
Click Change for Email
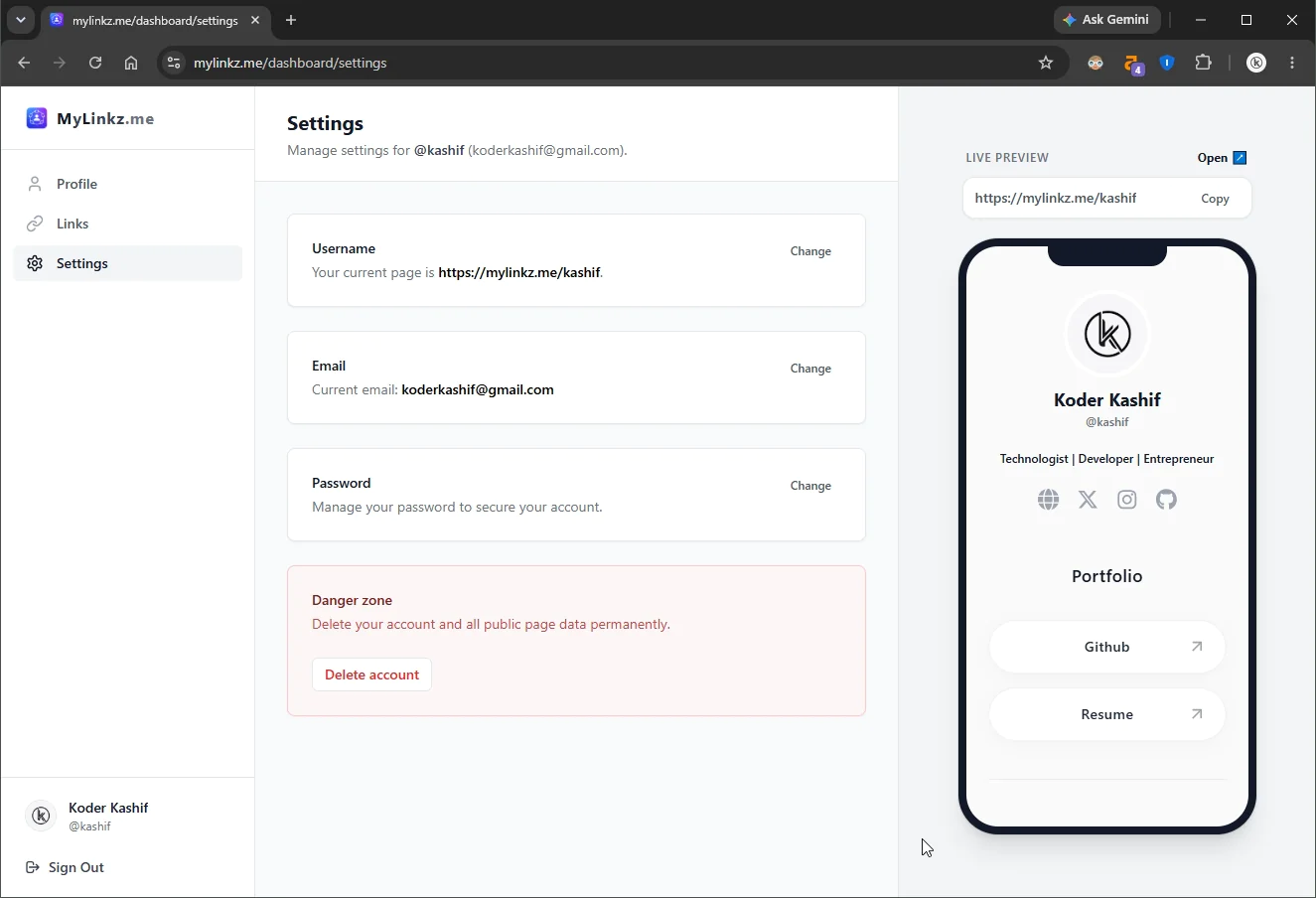[x=810, y=369]
